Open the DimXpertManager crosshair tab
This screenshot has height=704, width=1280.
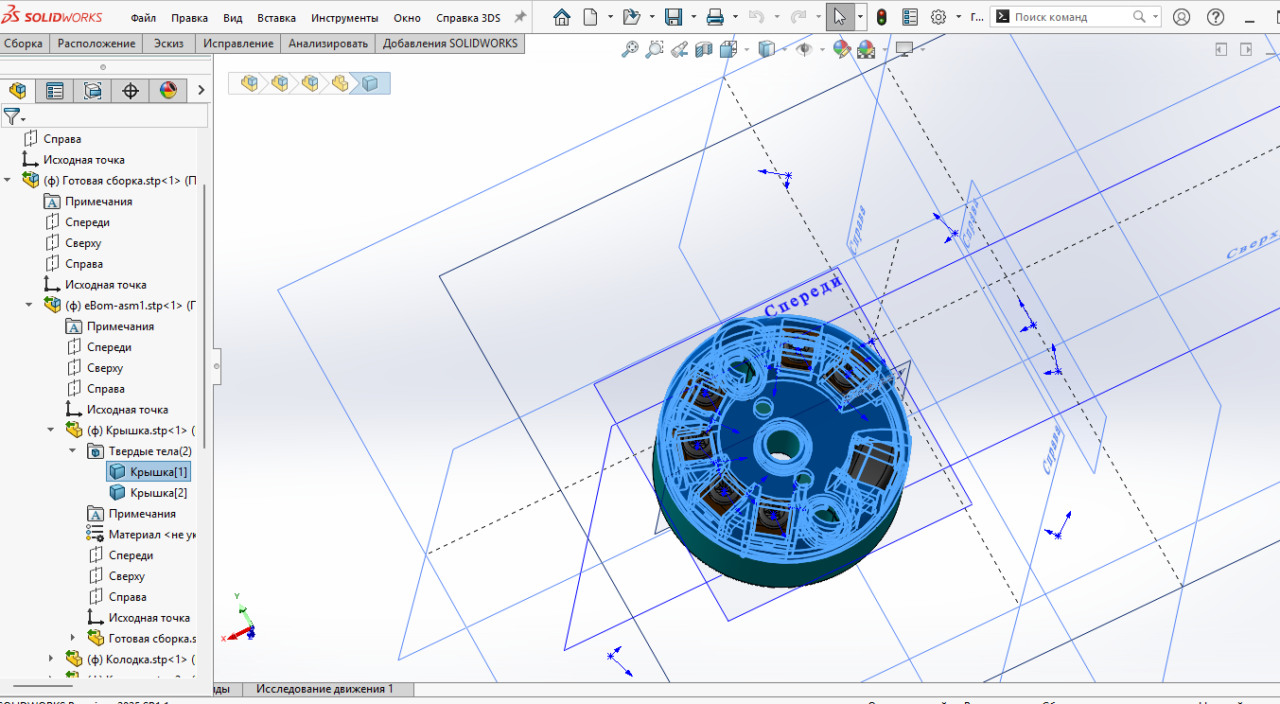pos(130,91)
